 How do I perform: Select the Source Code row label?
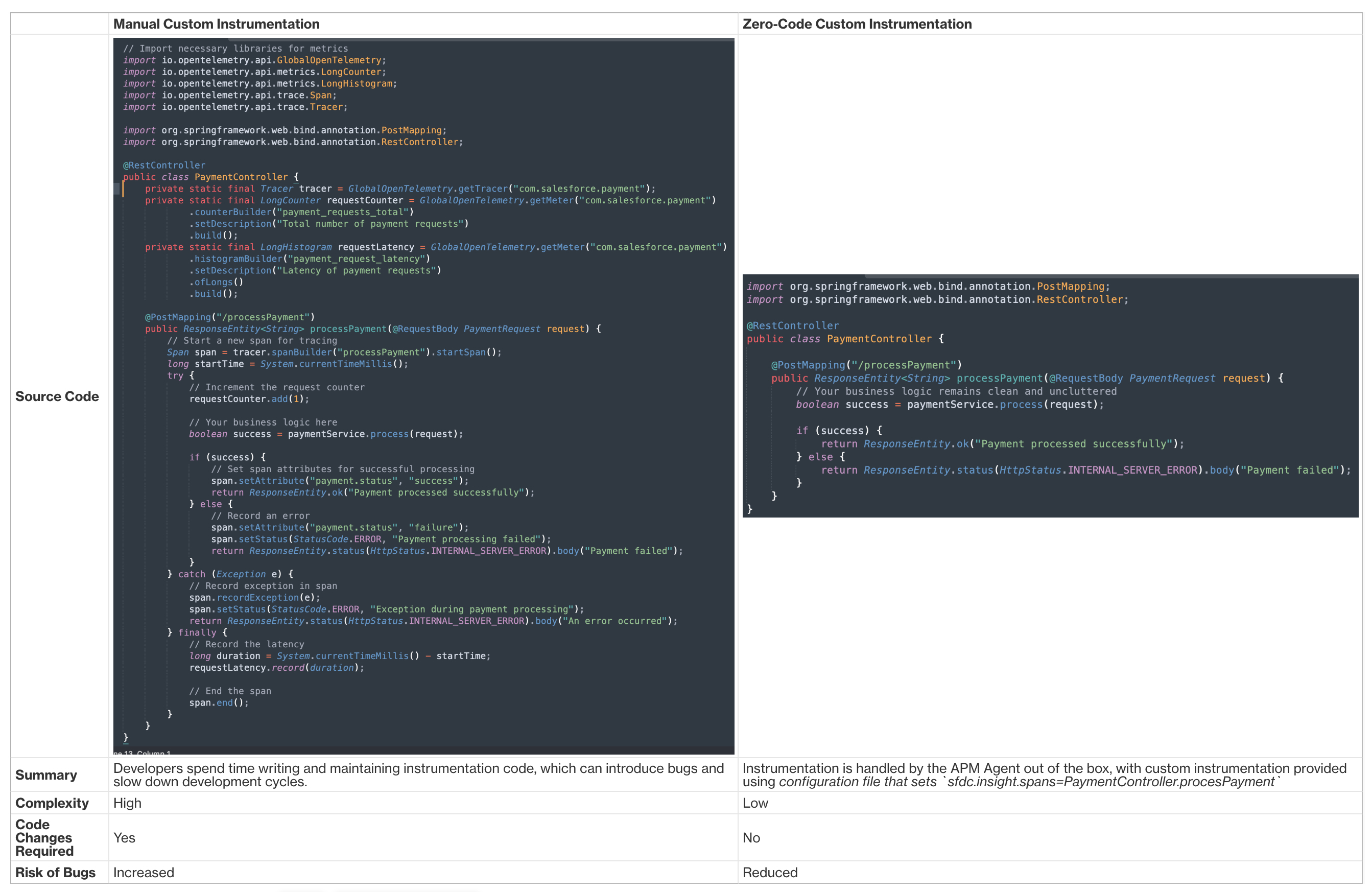(57, 396)
